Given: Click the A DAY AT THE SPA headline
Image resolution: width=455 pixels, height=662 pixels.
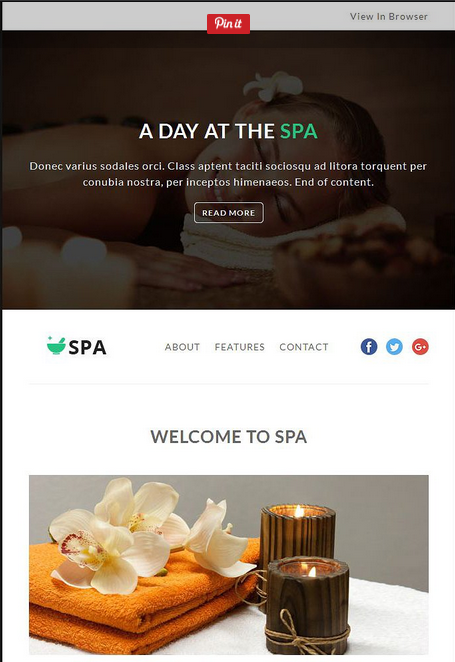Looking at the screenshot, I should click(228, 131).
